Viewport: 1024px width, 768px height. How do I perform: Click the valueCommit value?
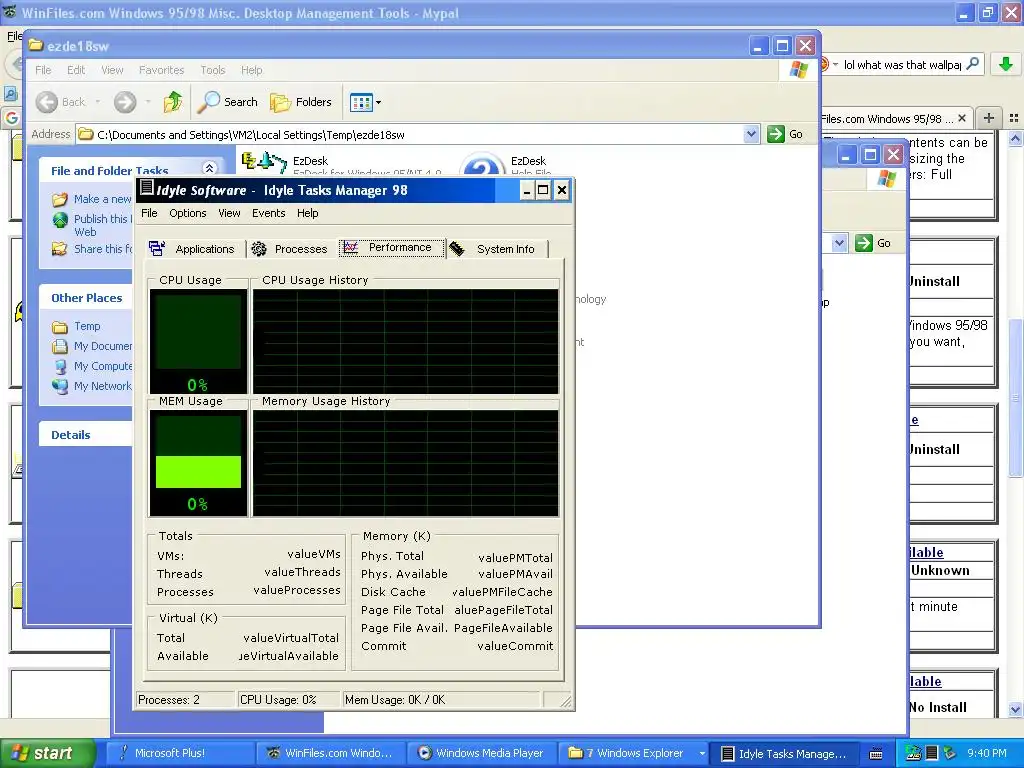[x=515, y=646]
